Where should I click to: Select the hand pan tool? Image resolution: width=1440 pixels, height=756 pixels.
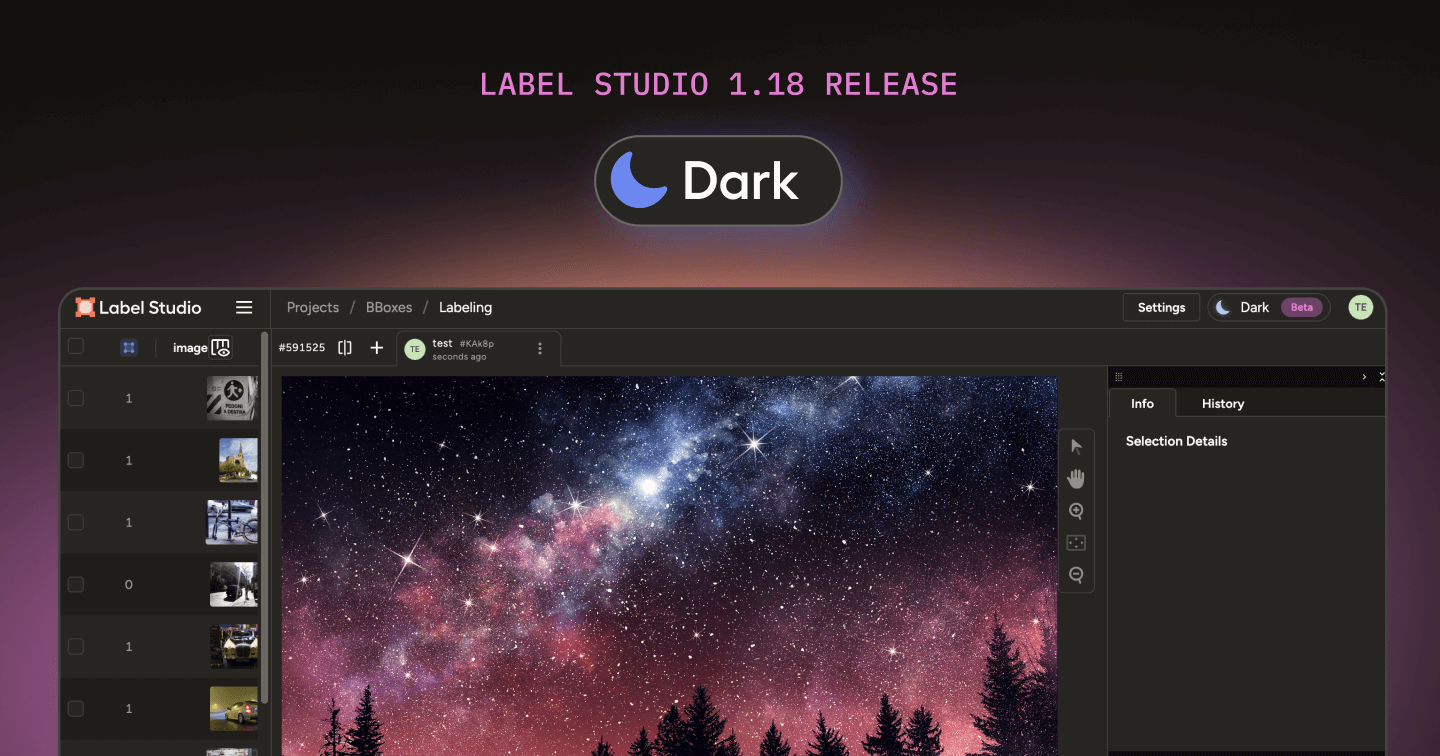(x=1076, y=478)
